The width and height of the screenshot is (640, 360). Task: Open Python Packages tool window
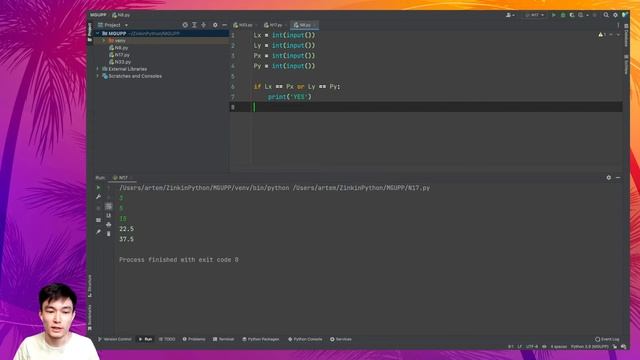(x=261, y=339)
